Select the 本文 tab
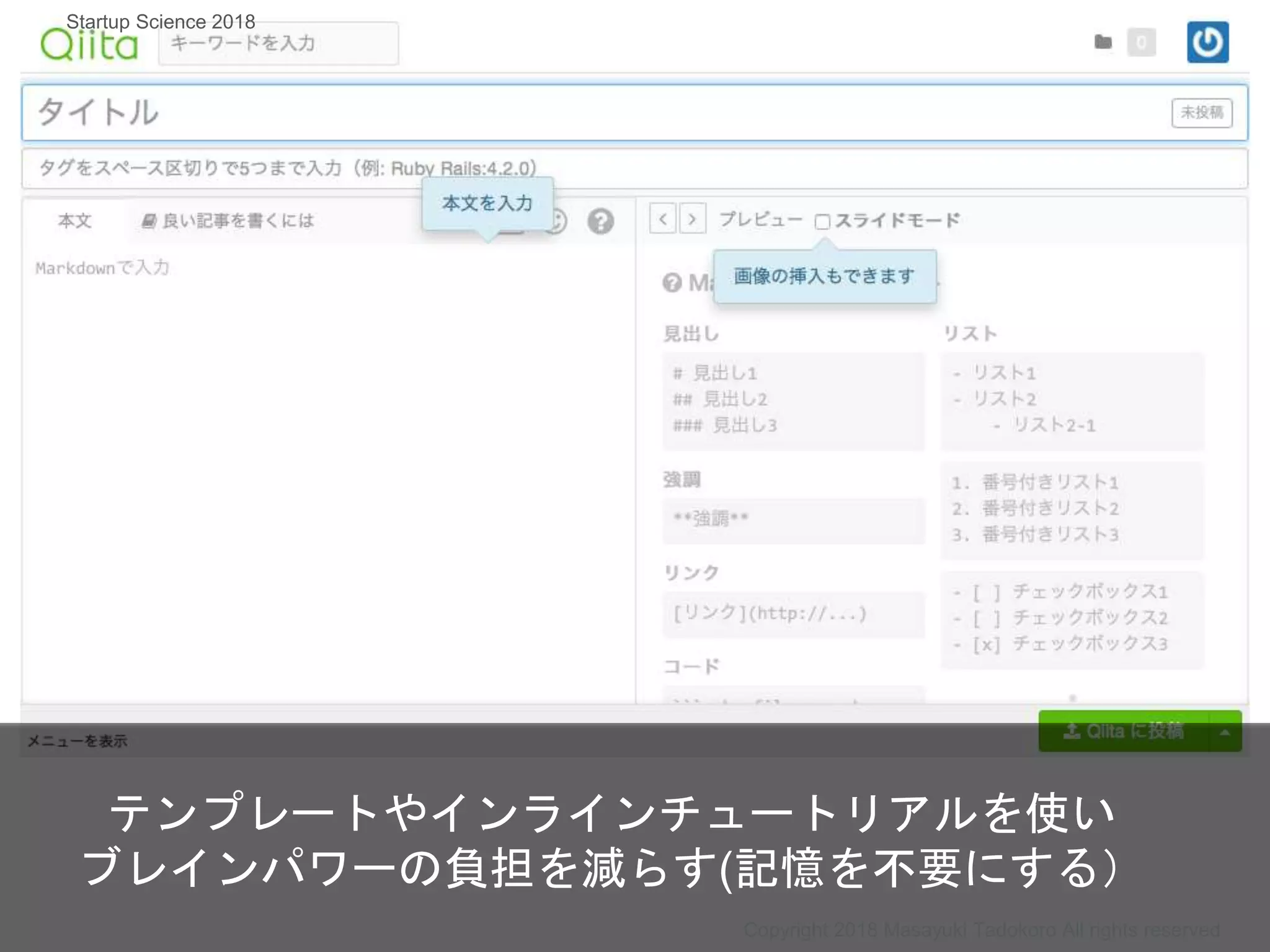The width and height of the screenshot is (1270, 952). coord(74,221)
